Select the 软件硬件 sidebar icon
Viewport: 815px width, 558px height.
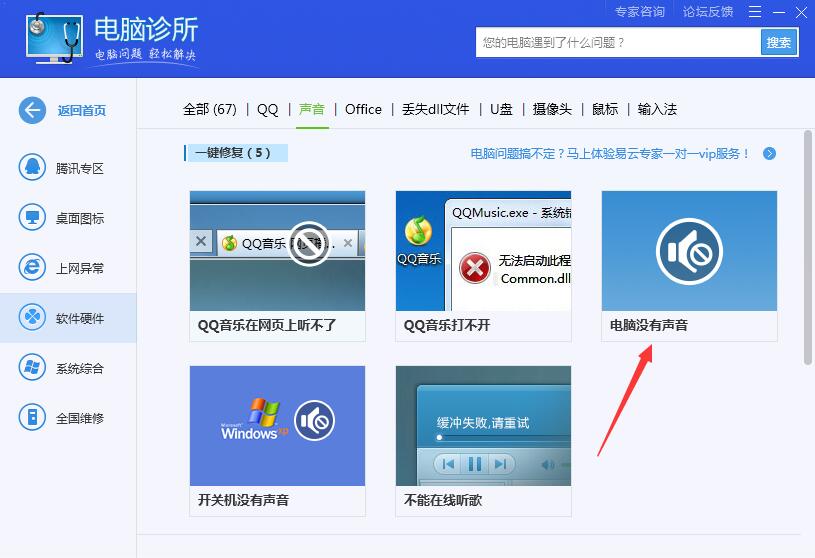coord(32,317)
